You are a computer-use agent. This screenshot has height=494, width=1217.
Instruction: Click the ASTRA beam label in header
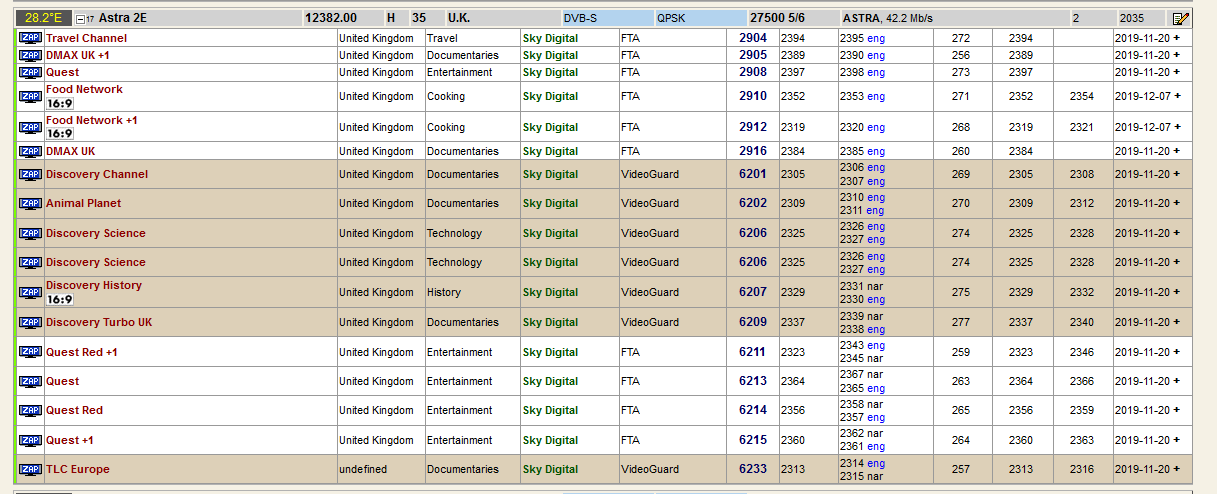pos(861,18)
